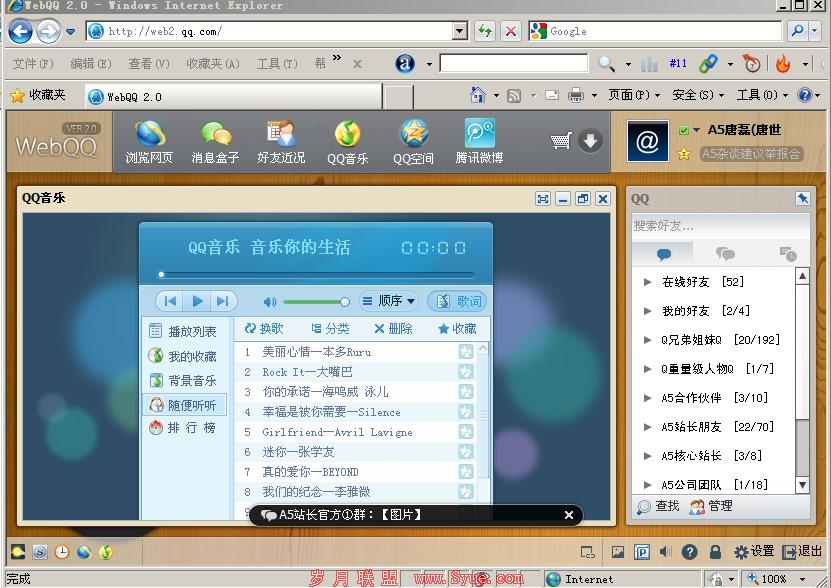
Task: Click the question mark help icon in WebQQ bottom bar
Action: (689, 552)
